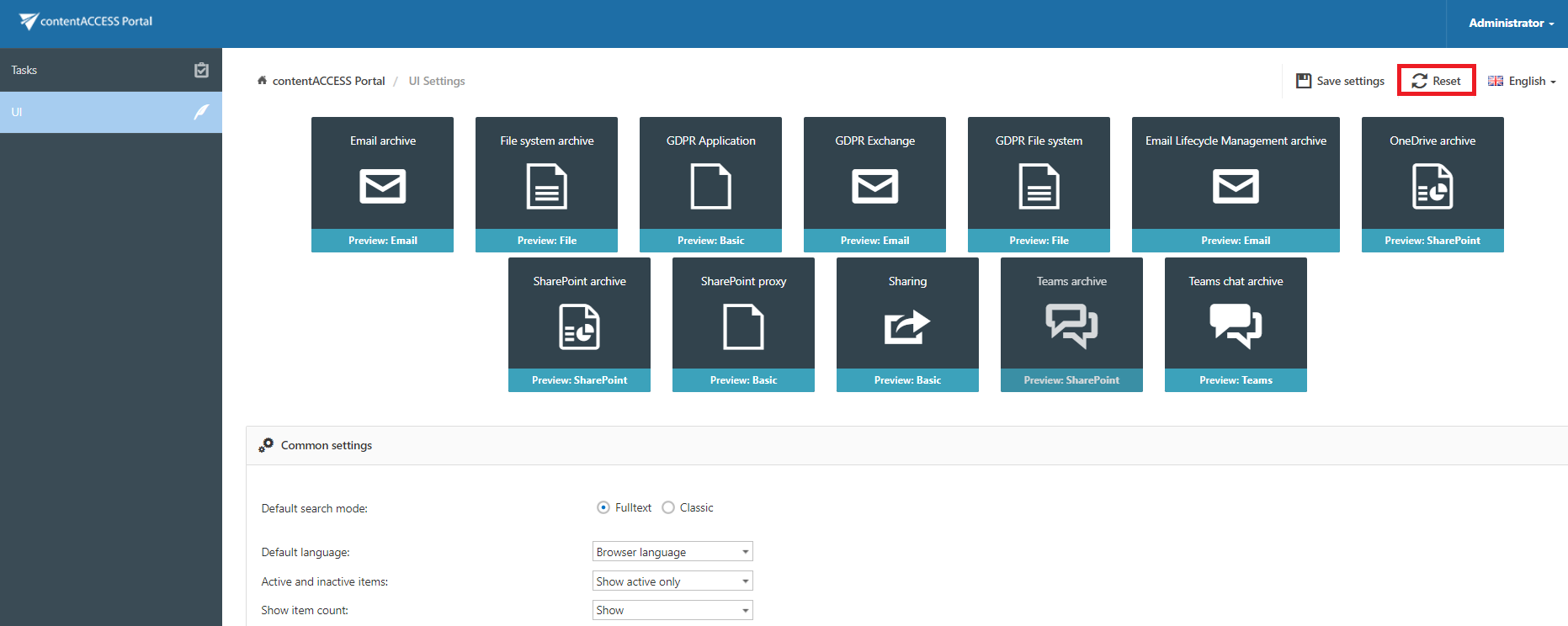This screenshot has width=1568, height=626.
Task: Select the OneDrive archive chart icon
Action: pyautogui.click(x=1432, y=186)
